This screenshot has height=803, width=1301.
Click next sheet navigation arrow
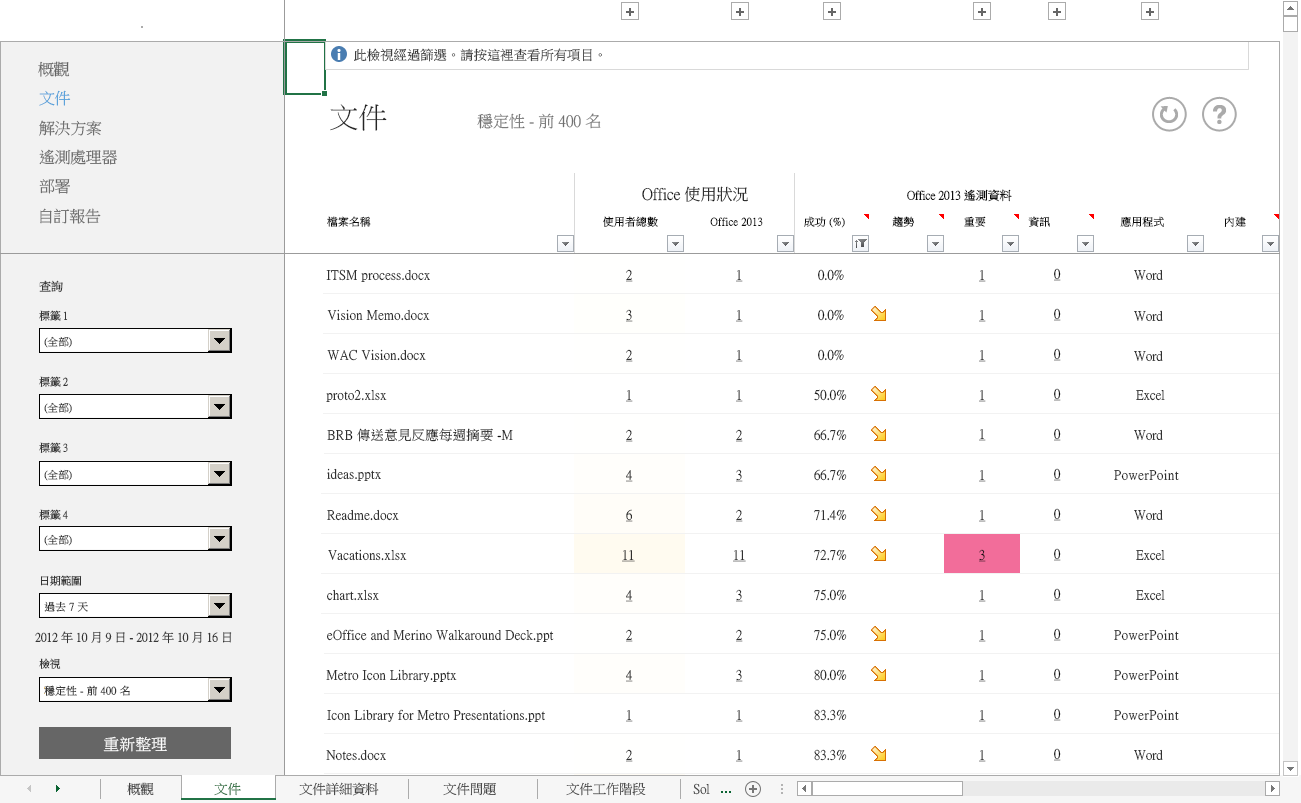pyautogui.click(x=57, y=789)
